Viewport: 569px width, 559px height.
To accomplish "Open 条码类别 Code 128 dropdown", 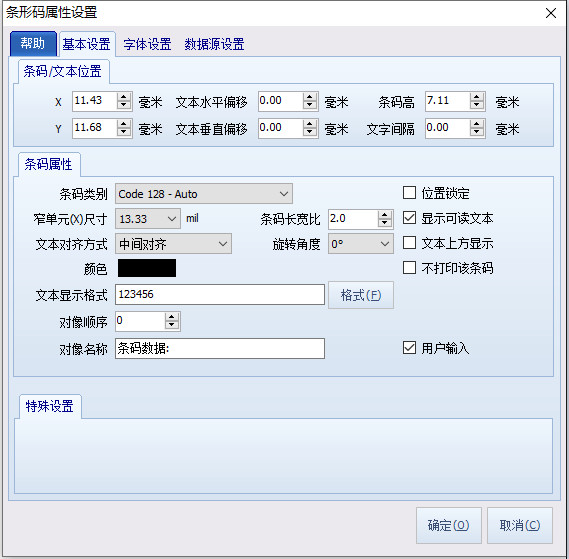I will 204,194.
